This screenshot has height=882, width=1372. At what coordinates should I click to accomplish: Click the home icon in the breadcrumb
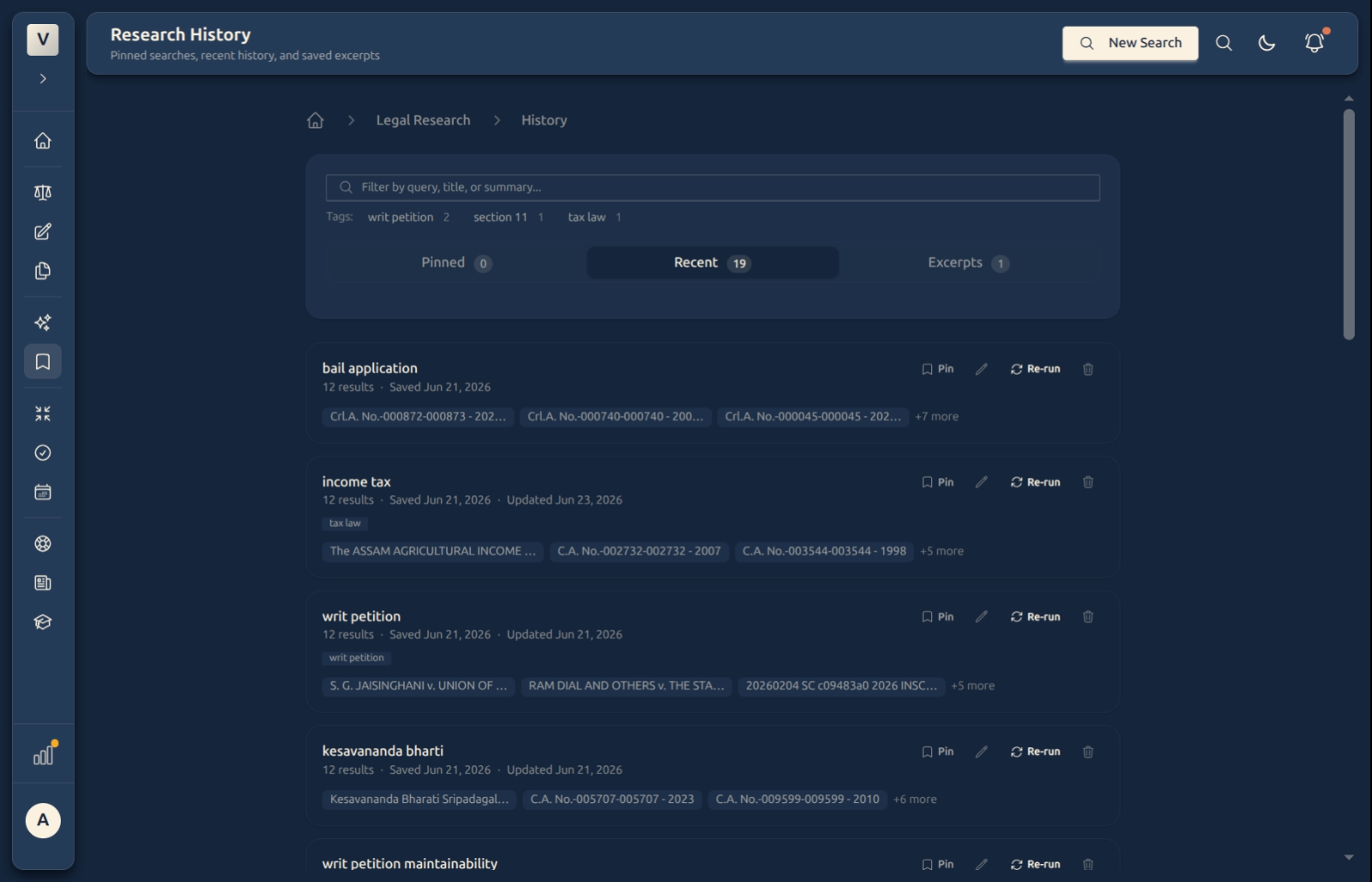click(x=316, y=120)
